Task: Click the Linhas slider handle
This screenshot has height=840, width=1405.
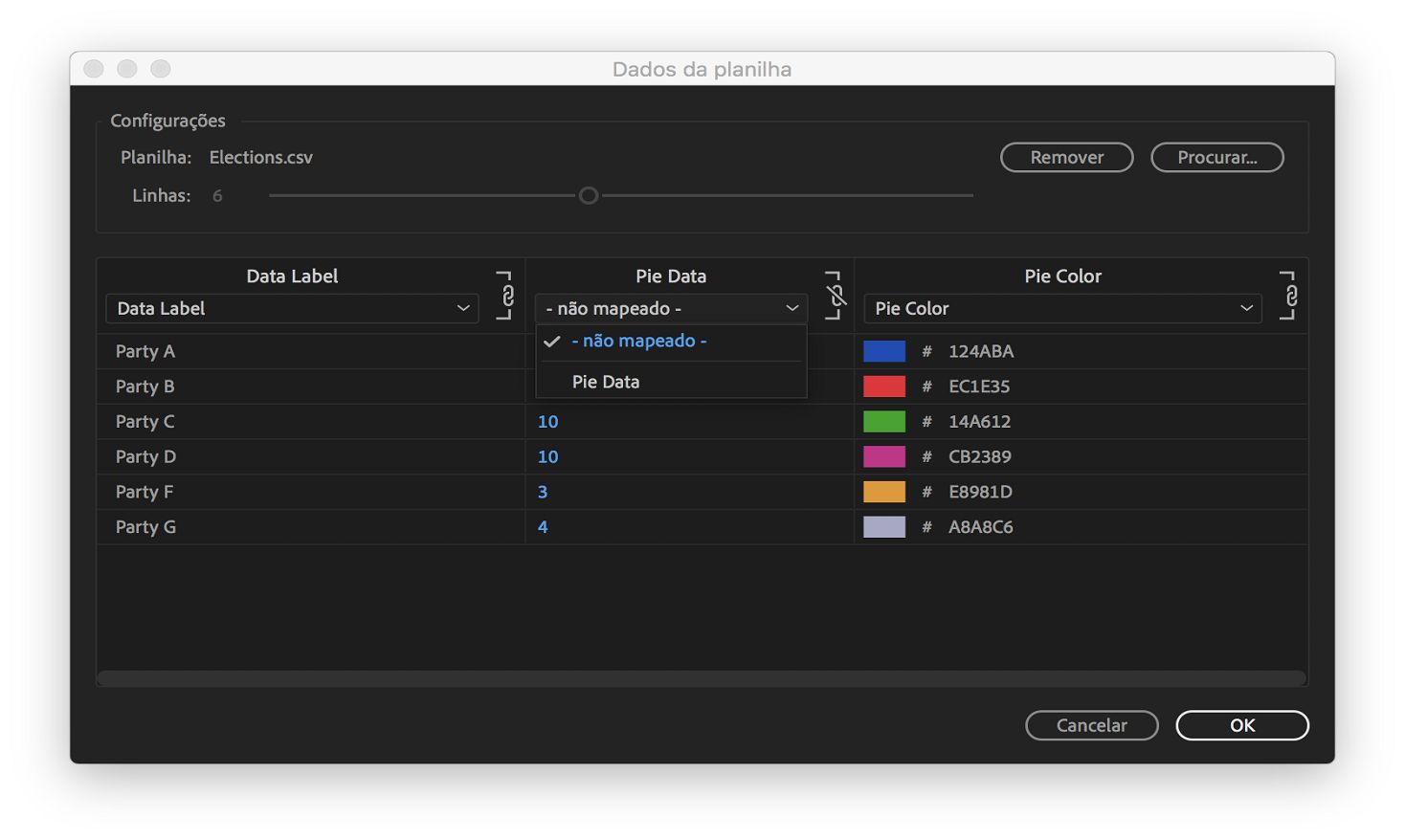Action: click(x=589, y=195)
